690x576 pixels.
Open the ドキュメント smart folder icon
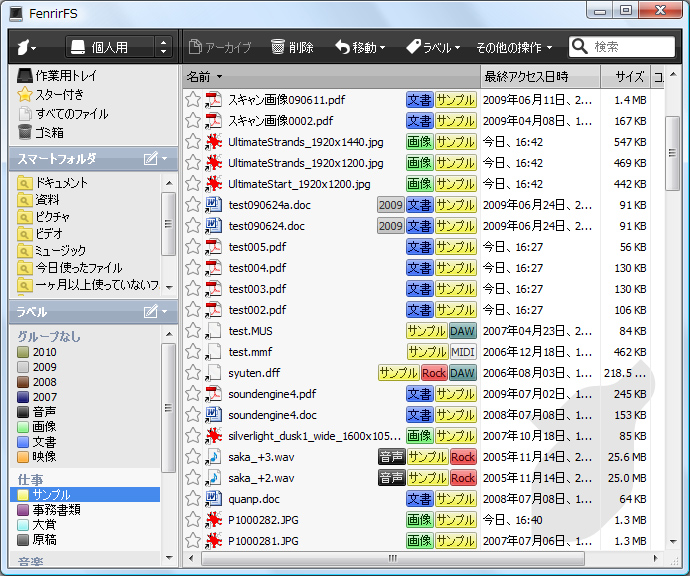pyautogui.click(x=24, y=183)
